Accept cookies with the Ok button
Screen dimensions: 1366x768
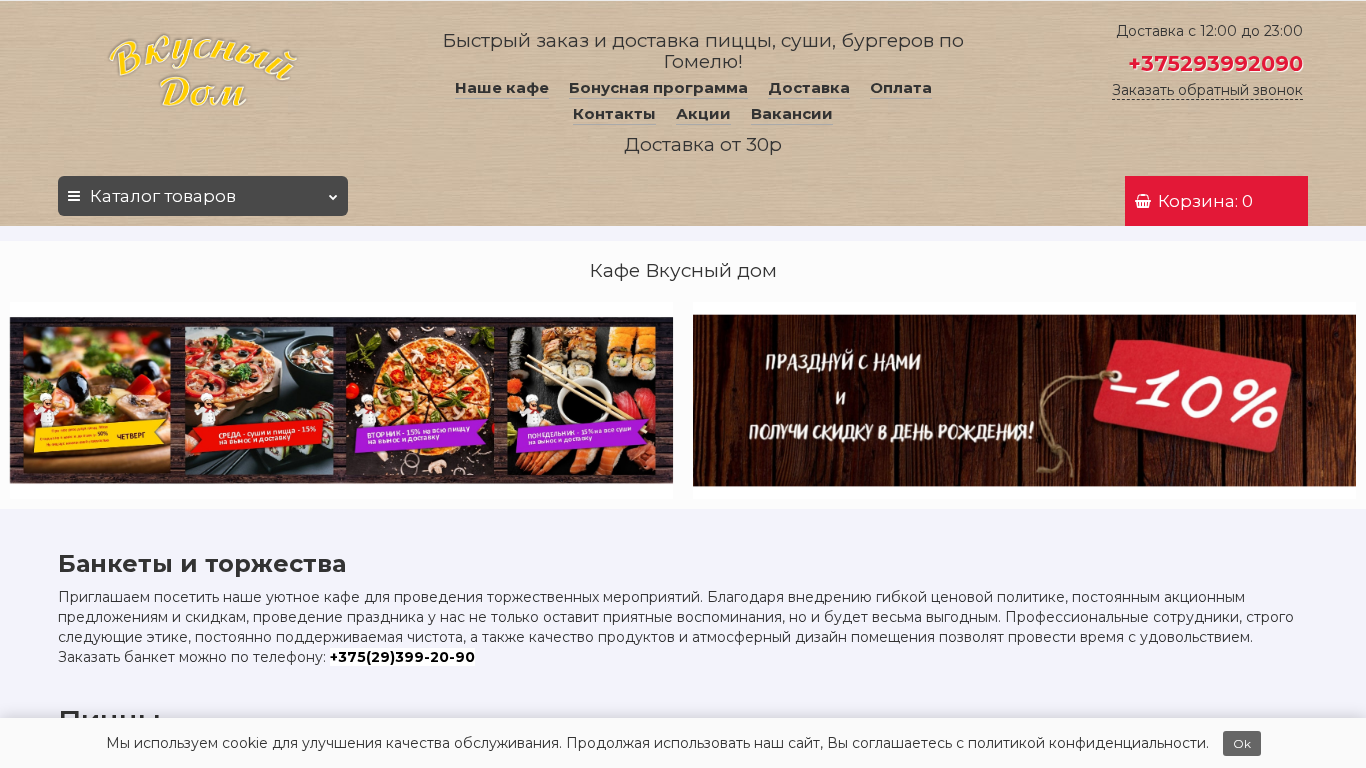[x=1242, y=743]
